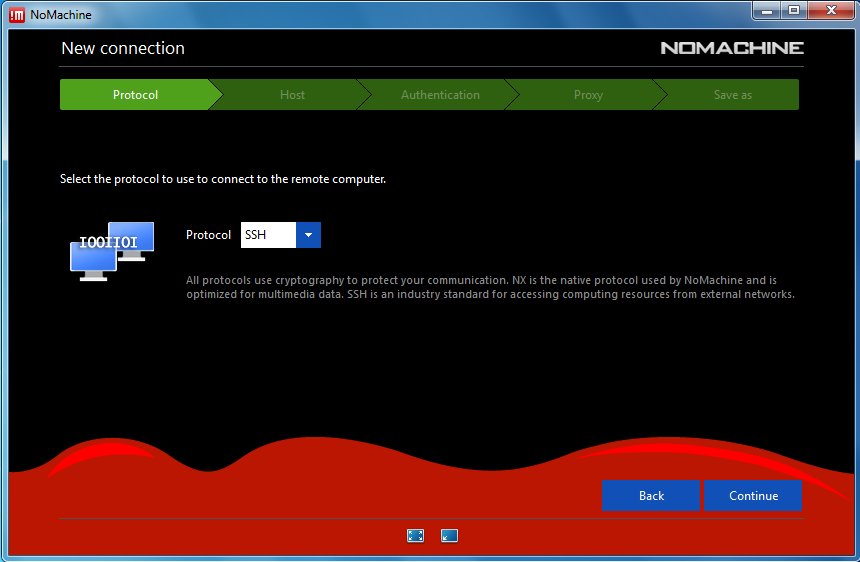860x562 pixels.
Task: Click the select-protocol instruction text
Action: [223, 179]
